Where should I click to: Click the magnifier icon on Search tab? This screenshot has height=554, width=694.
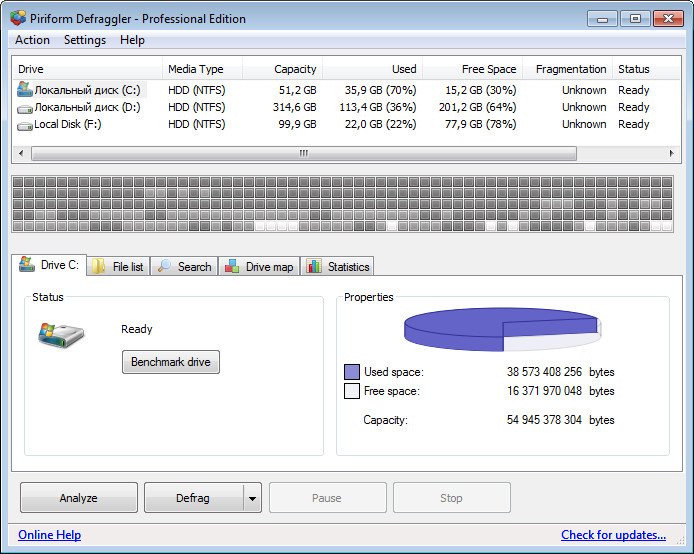tap(164, 266)
